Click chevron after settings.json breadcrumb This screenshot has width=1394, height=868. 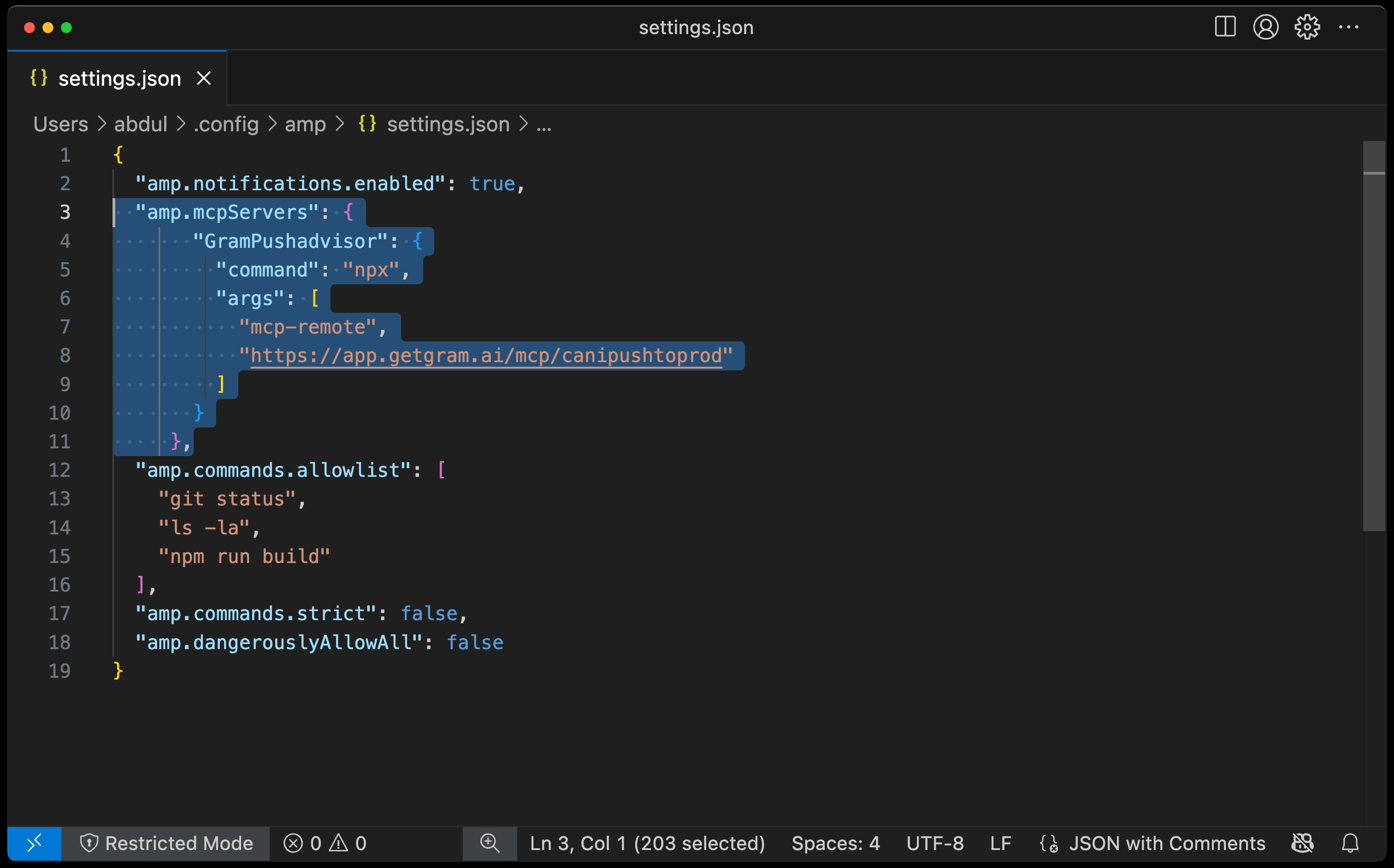[523, 124]
